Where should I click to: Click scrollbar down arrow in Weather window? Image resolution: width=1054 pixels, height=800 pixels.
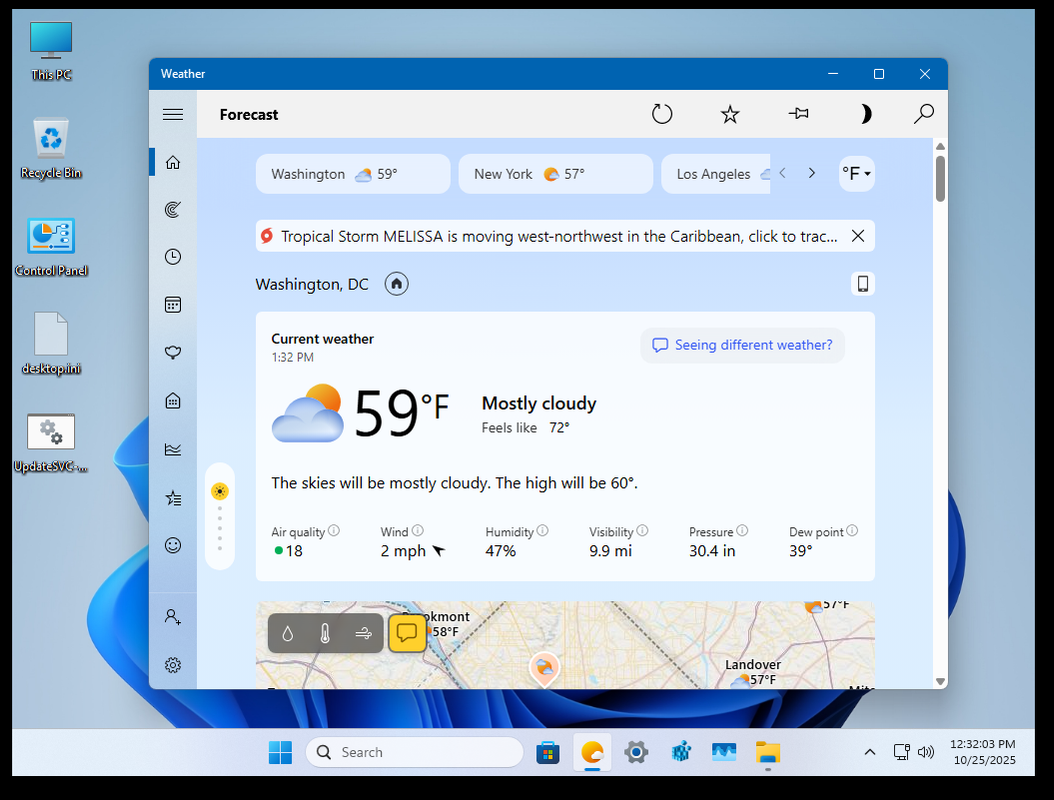point(940,681)
